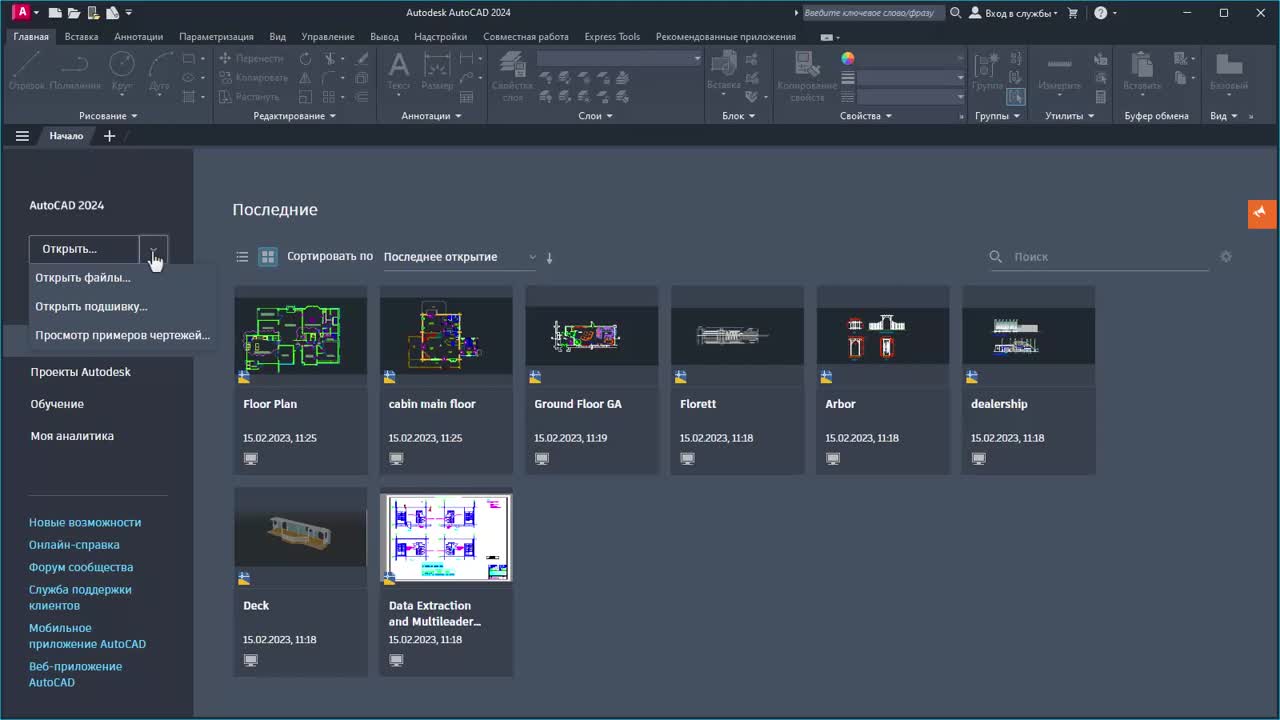Toggle group selection on/off in Группы panel
This screenshot has height=720, width=1280.
[x=1015, y=97]
